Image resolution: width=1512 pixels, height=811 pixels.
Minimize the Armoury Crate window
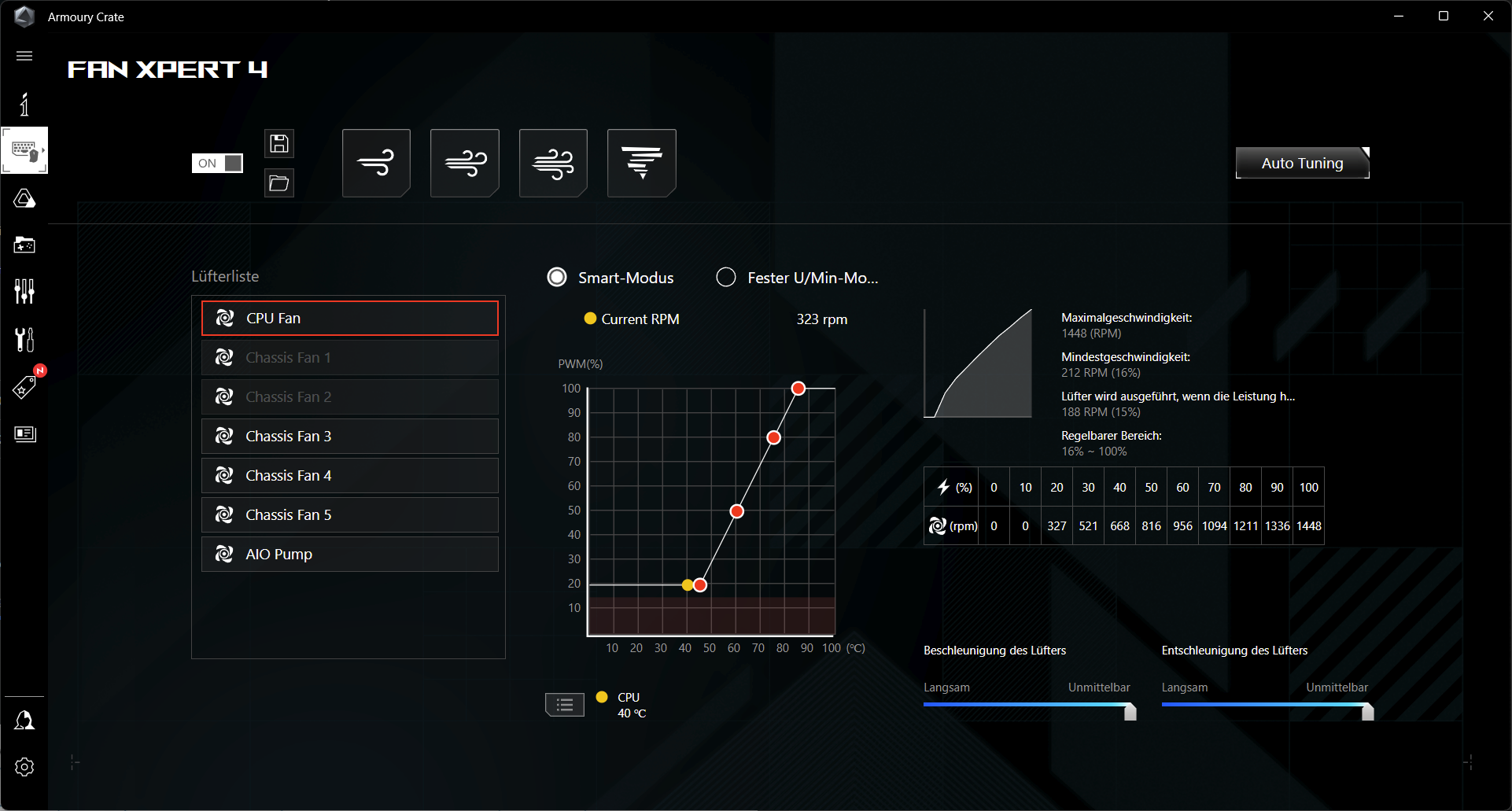click(x=1399, y=16)
